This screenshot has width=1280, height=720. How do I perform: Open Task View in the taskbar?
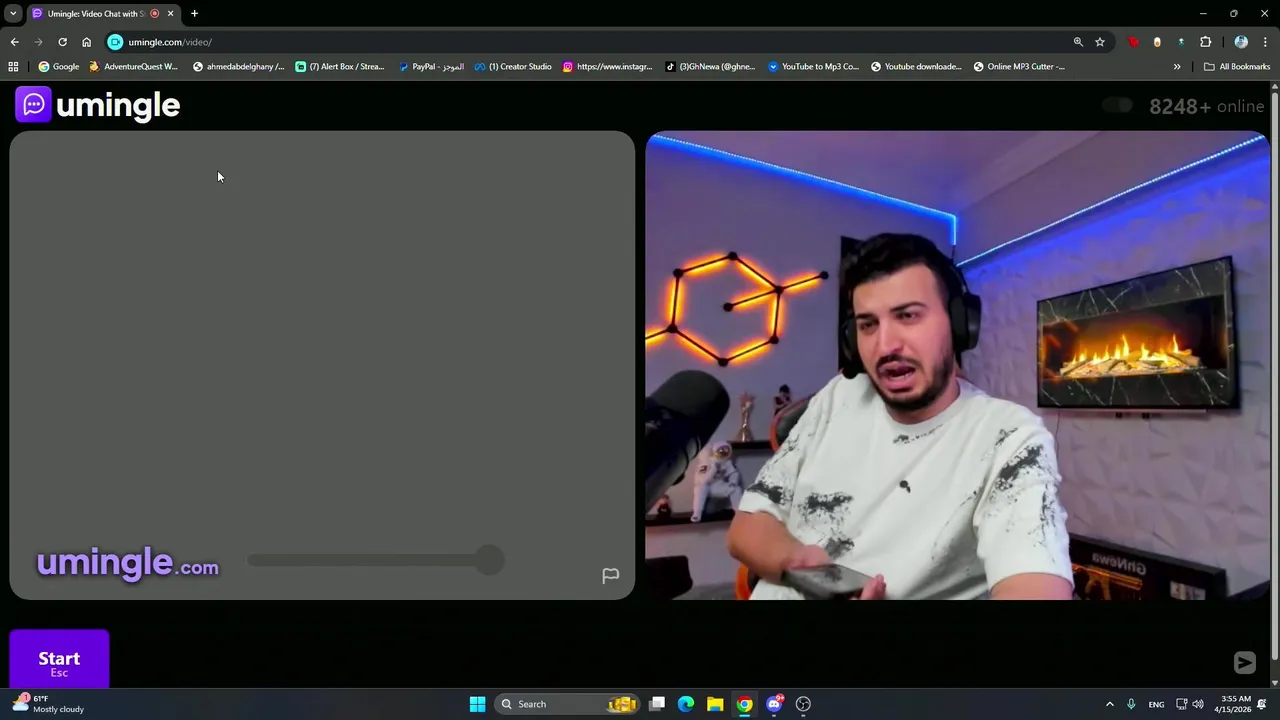(x=657, y=704)
